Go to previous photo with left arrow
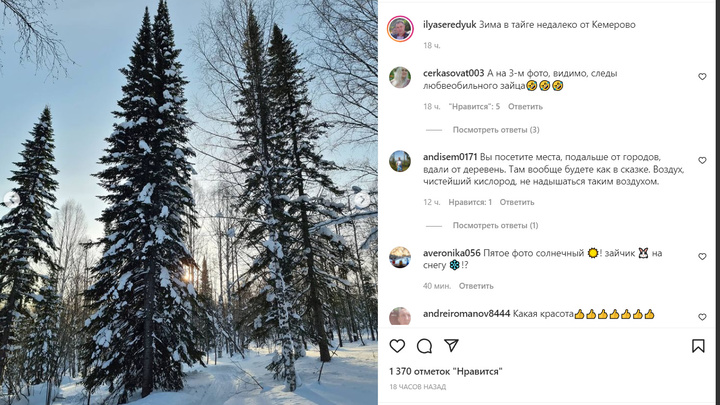This screenshot has width=720, height=405. click(x=12, y=200)
